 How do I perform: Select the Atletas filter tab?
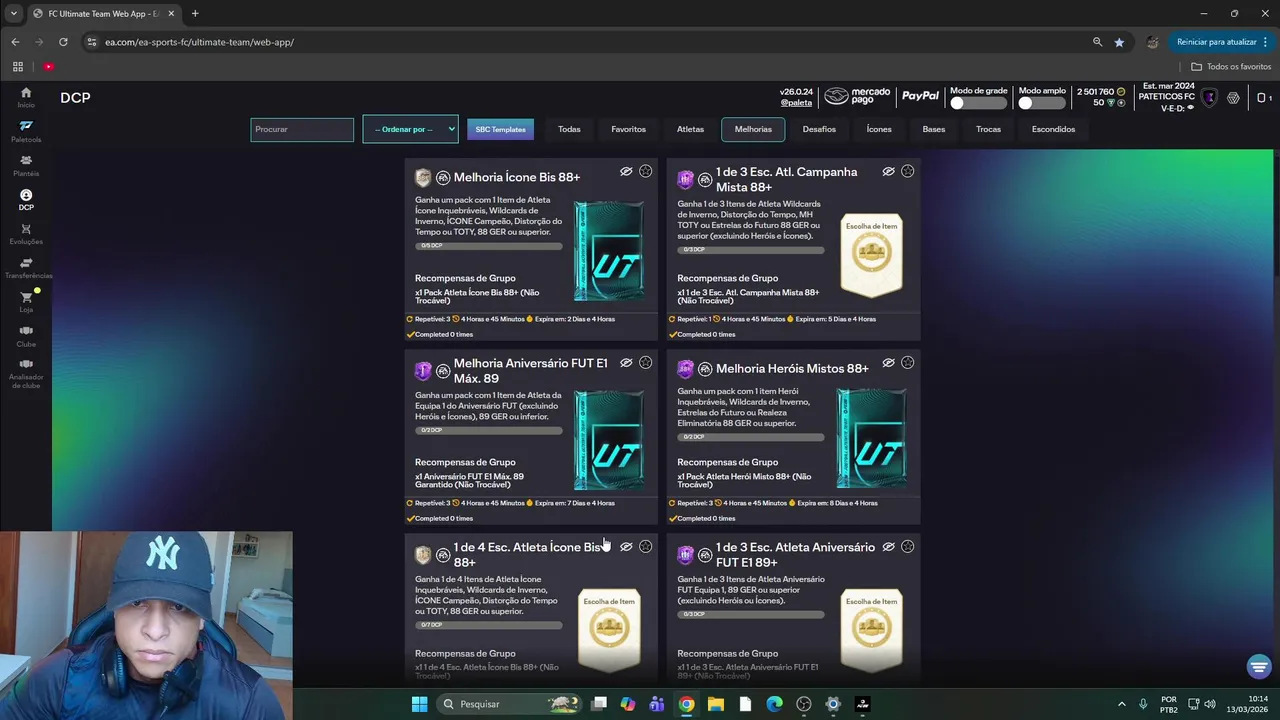pyautogui.click(x=690, y=129)
